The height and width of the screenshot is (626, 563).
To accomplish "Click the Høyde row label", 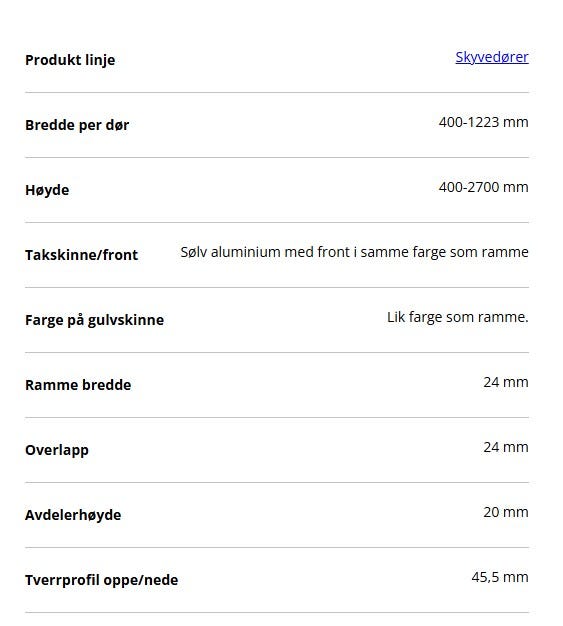I will 47,190.
